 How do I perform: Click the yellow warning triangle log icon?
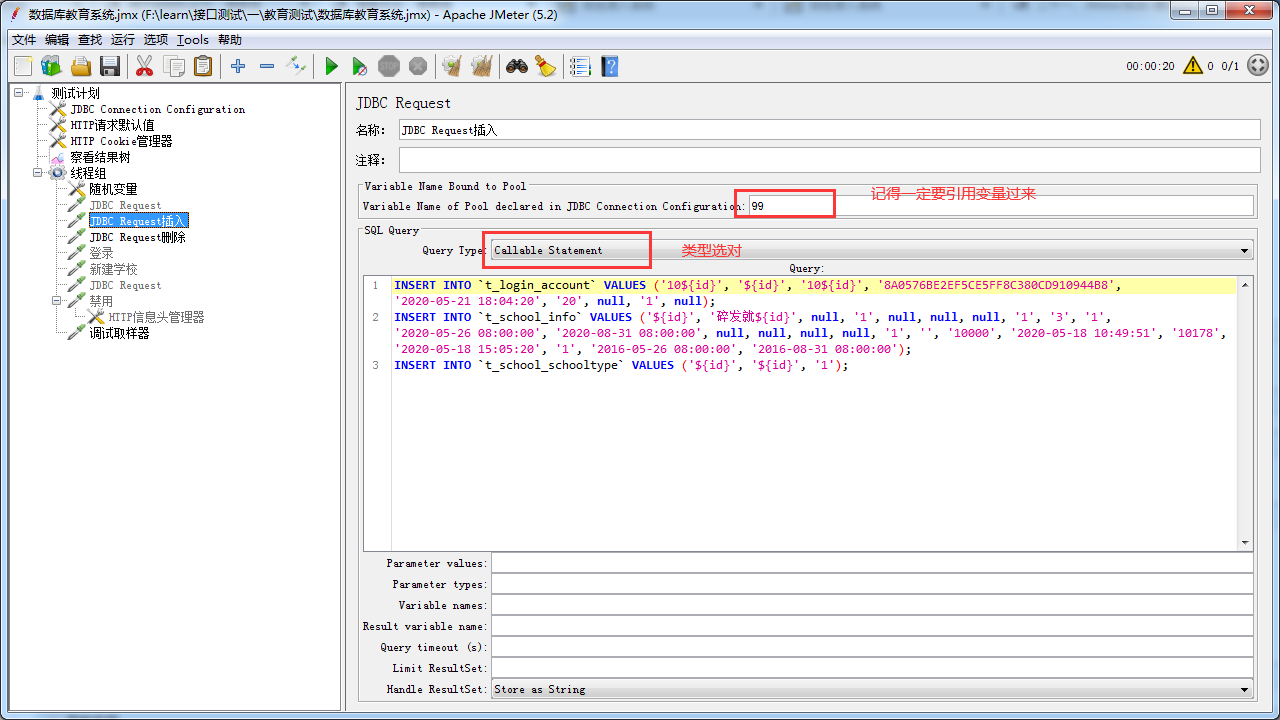1193,66
